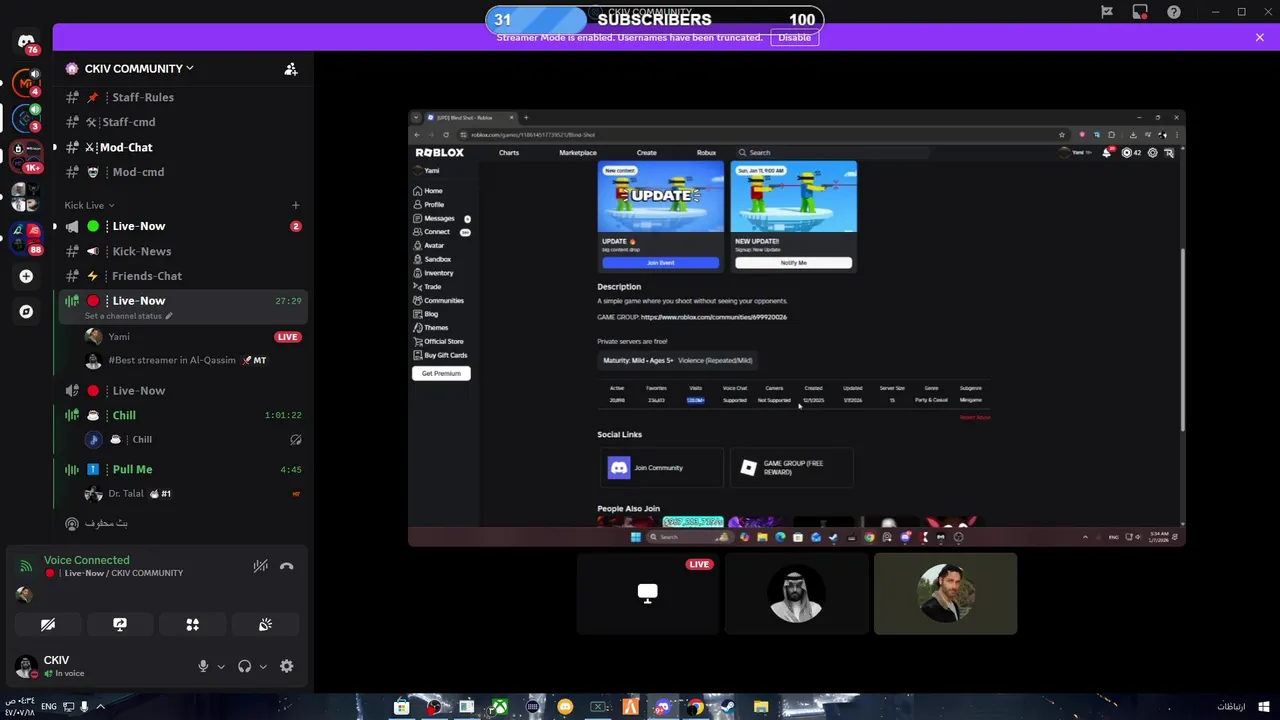Open microphone input options arrow
This screenshot has width=1280, height=720.
click(221, 667)
